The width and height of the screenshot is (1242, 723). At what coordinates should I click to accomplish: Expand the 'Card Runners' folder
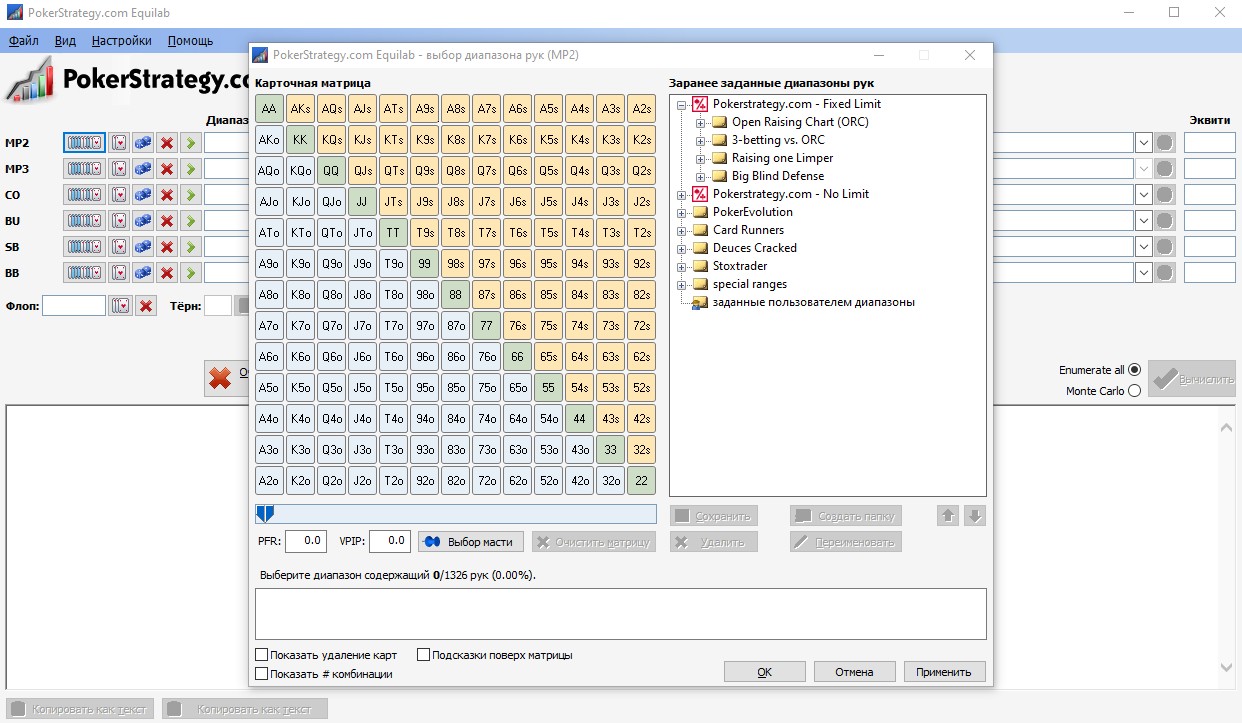(x=682, y=230)
